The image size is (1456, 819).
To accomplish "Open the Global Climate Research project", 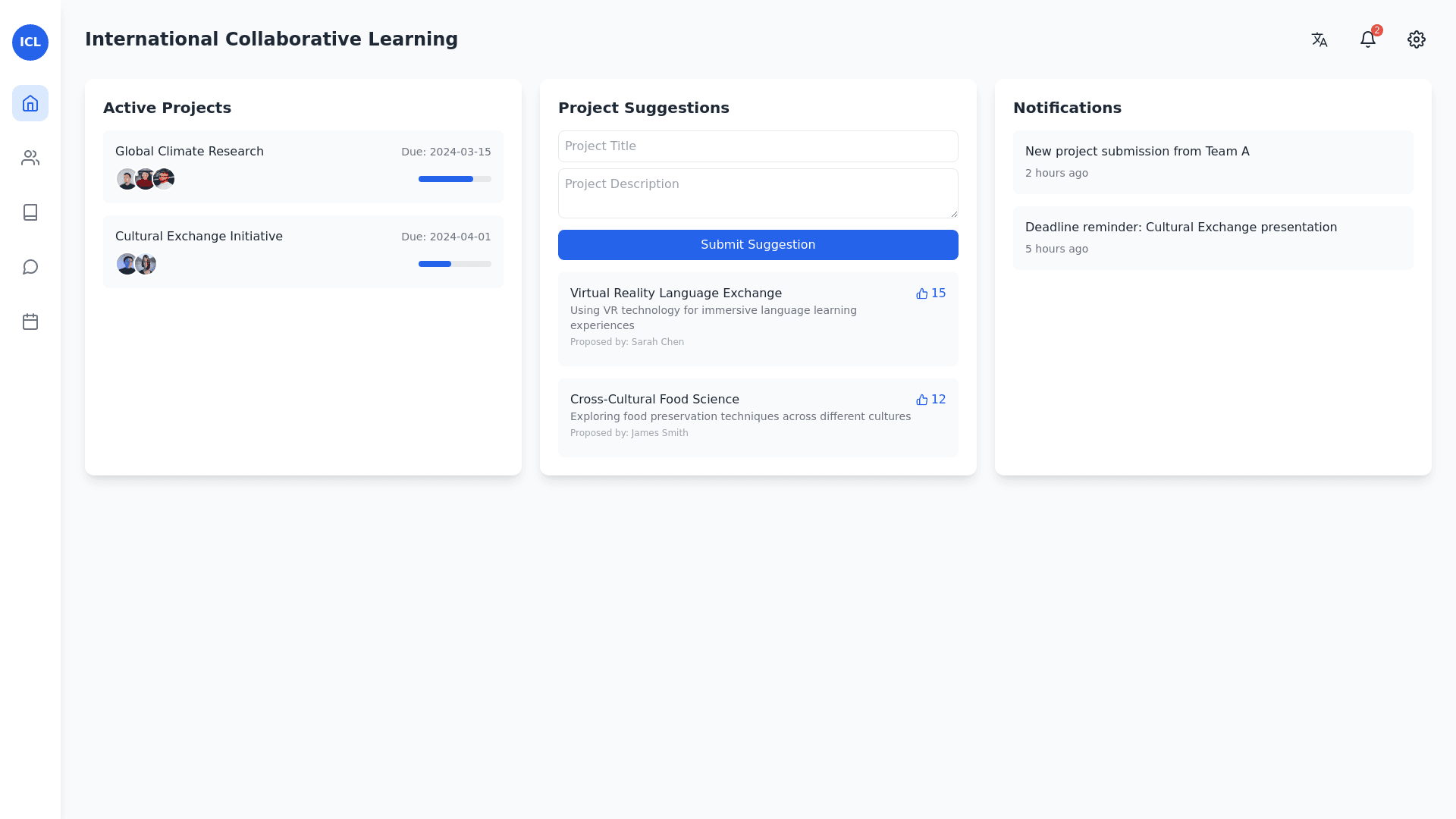I will (190, 152).
